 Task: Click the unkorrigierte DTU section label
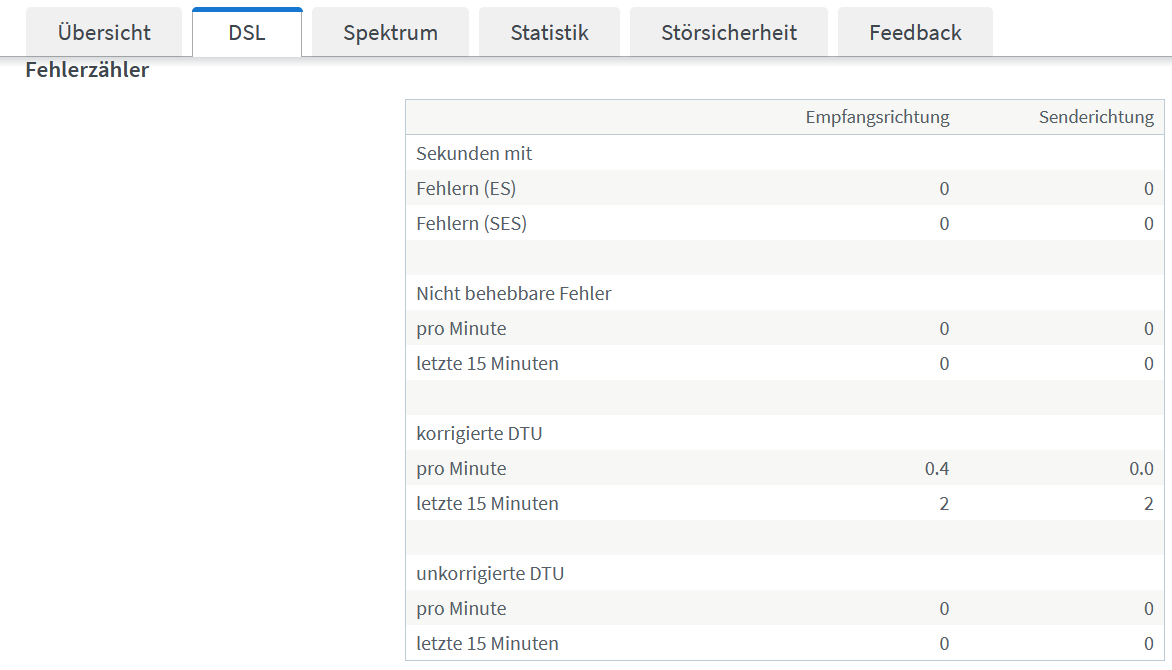pyautogui.click(x=490, y=574)
